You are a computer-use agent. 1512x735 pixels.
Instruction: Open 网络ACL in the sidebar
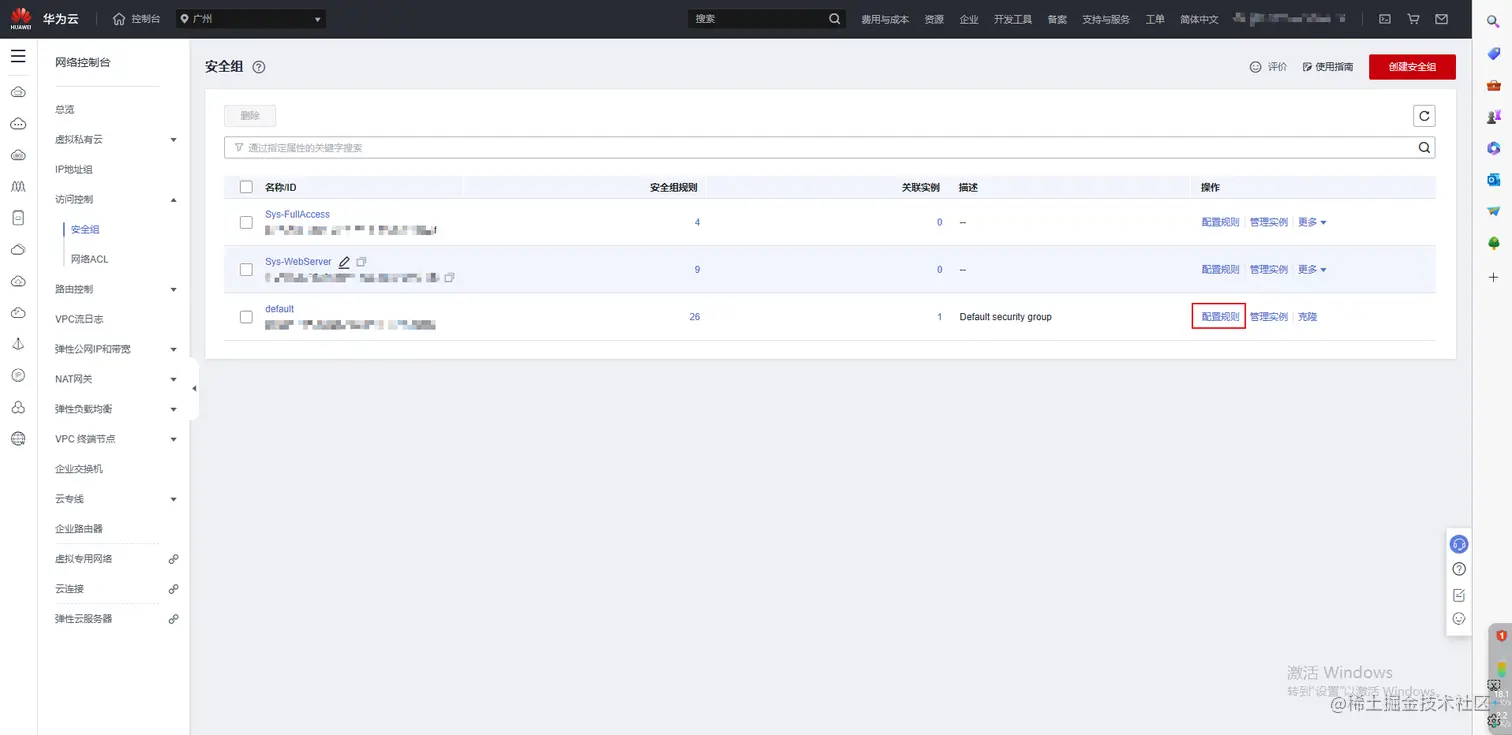point(90,259)
